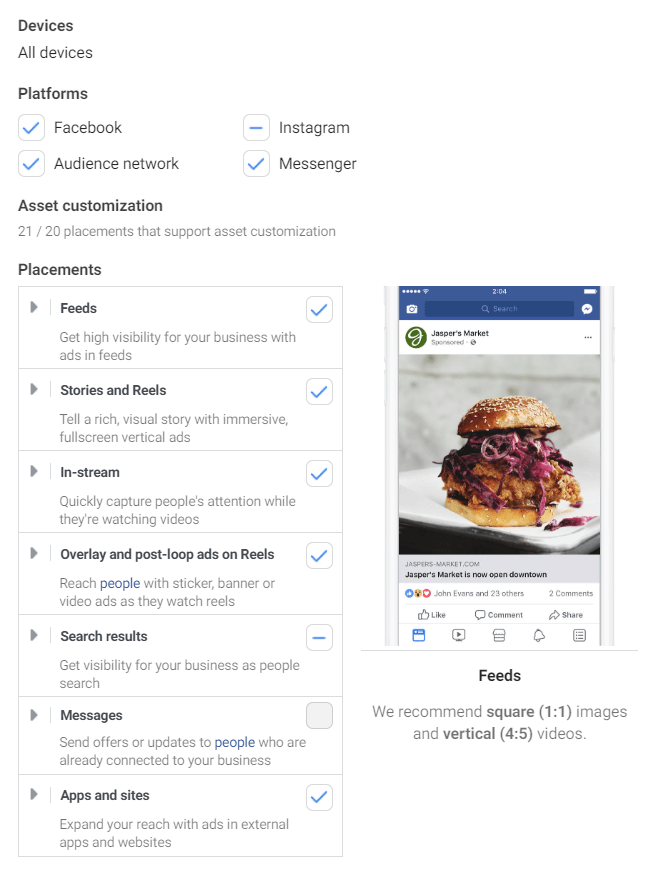Click the 'people' link under Overlay ads
Image resolution: width=672 pixels, height=874 pixels.
click(120, 584)
